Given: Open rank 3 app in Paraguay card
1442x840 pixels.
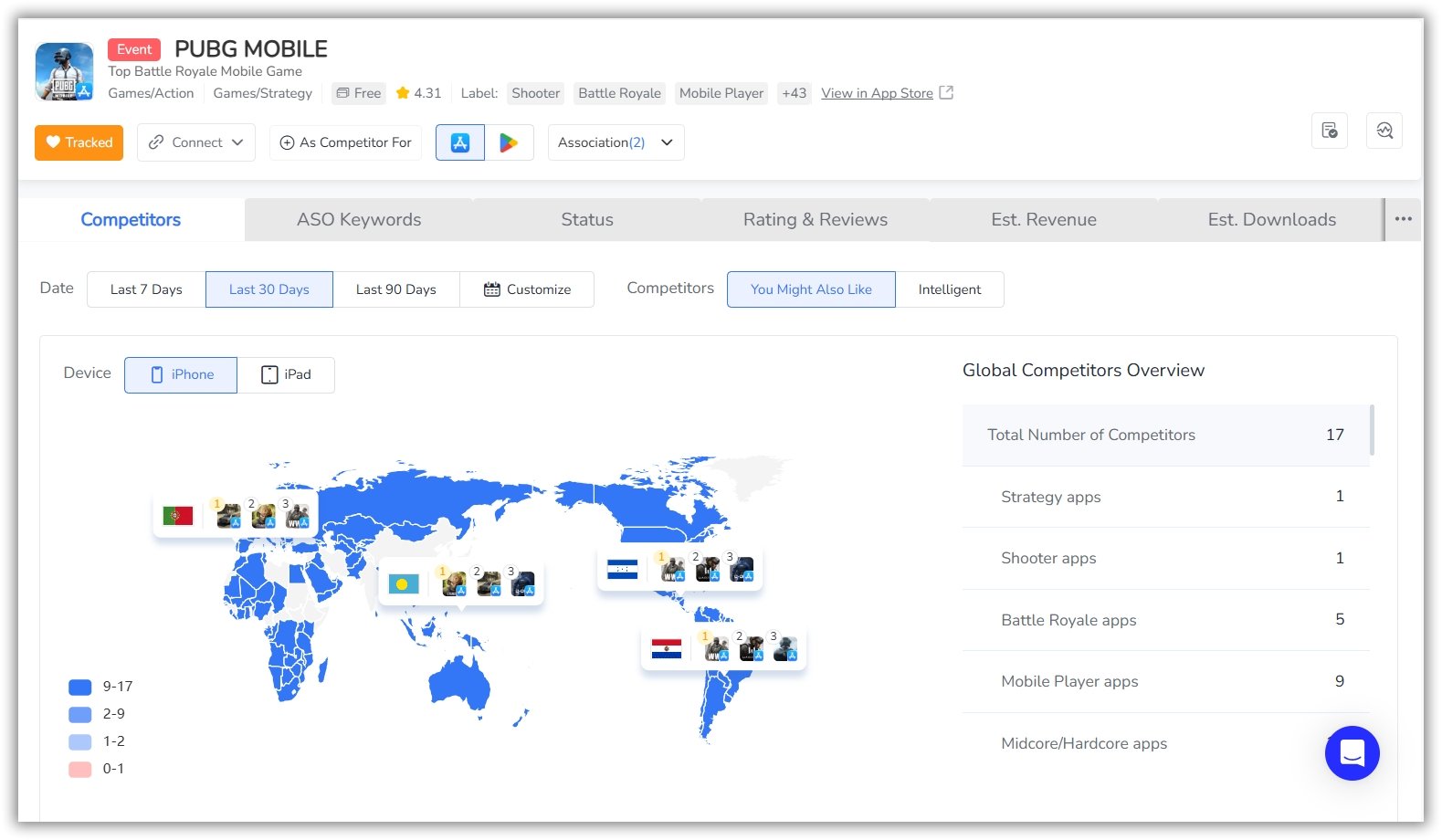Looking at the screenshot, I should pyautogui.click(x=785, y=649).
